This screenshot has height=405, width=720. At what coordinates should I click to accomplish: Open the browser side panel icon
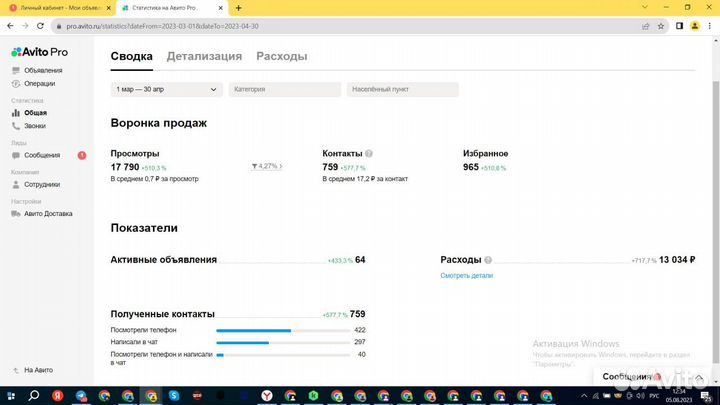click(x=679, y=26)
